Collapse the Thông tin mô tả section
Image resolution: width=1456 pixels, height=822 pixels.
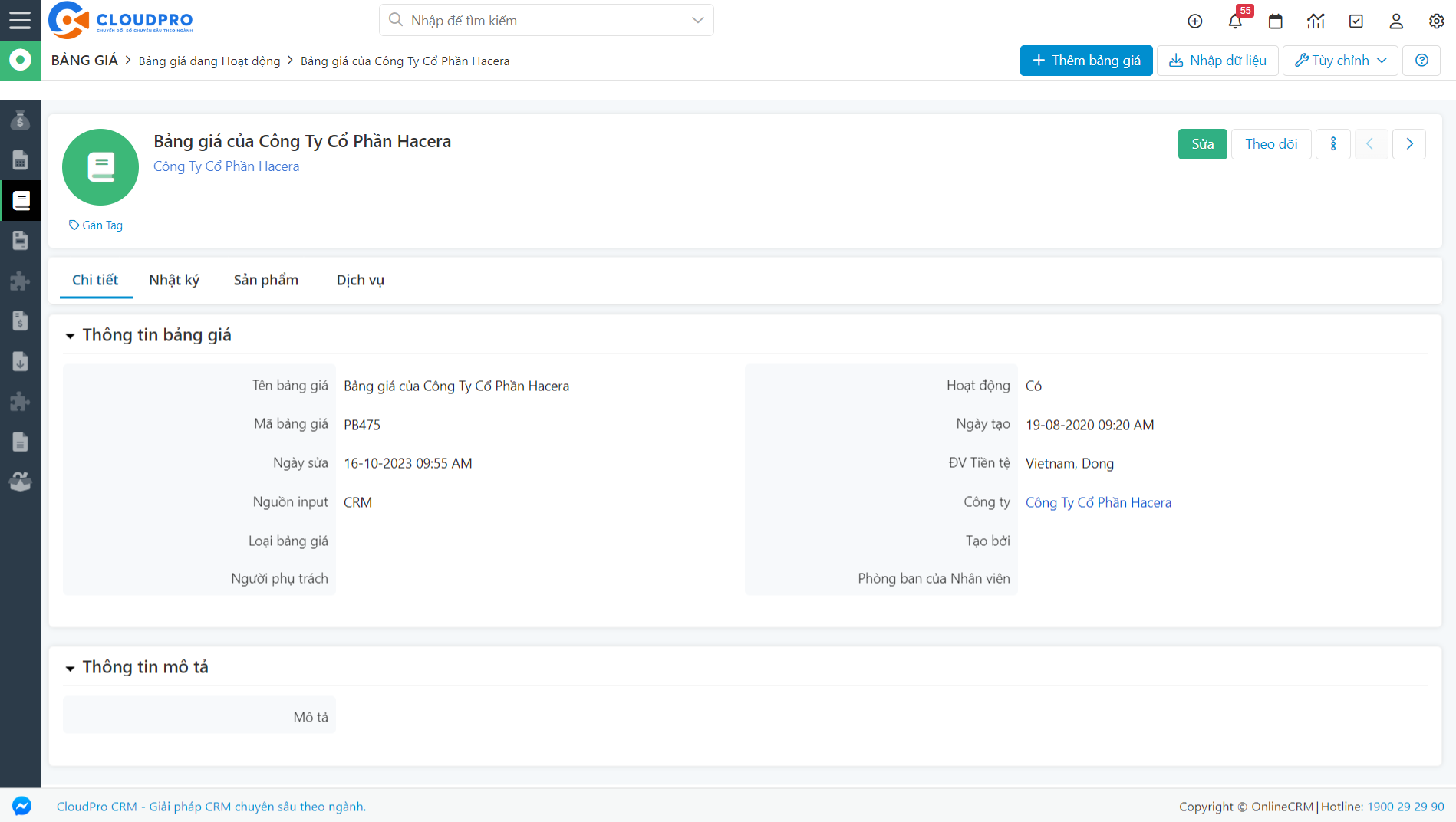point(70,668)
